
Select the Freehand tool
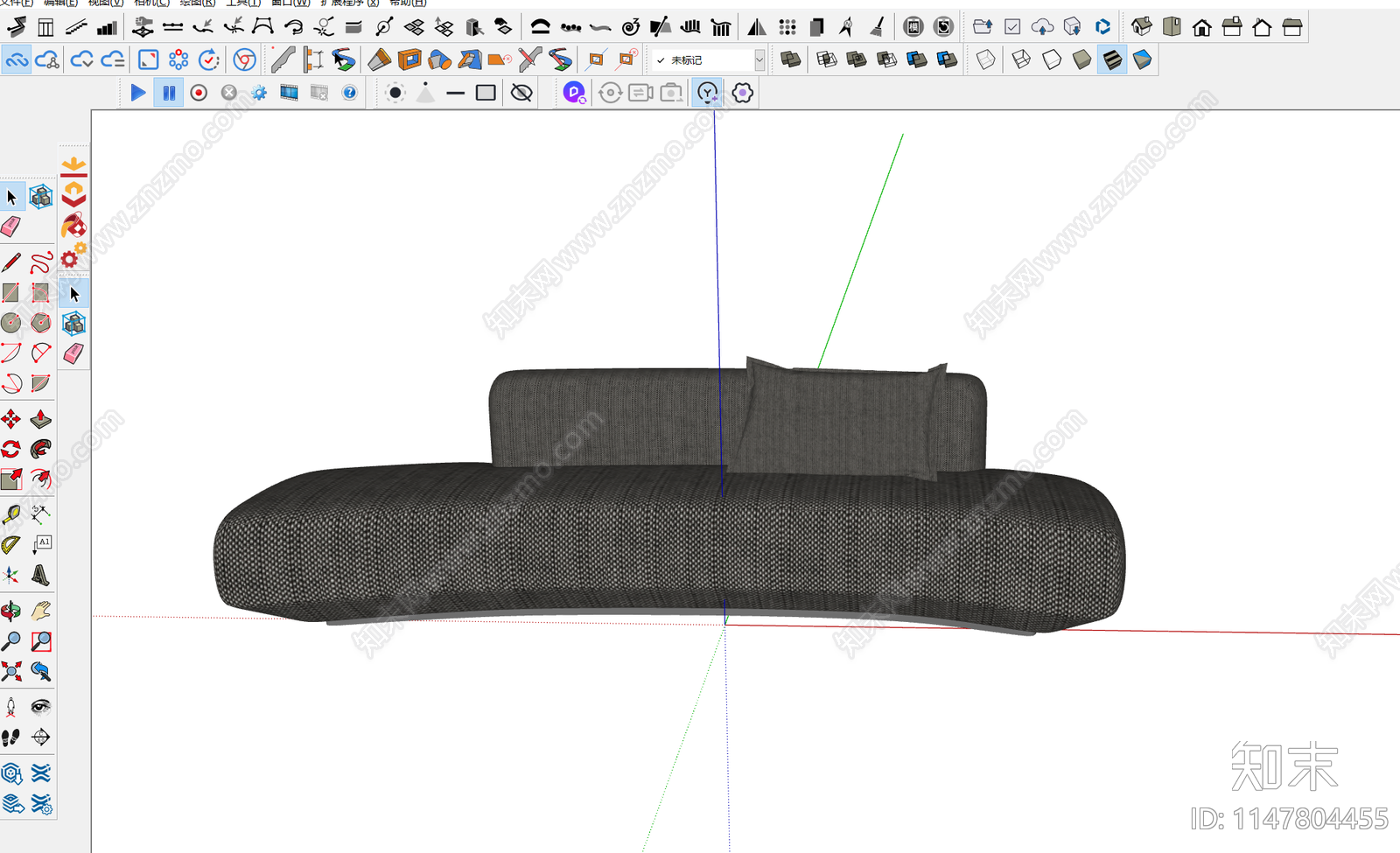pyautogui.click(x=41, y=262)
